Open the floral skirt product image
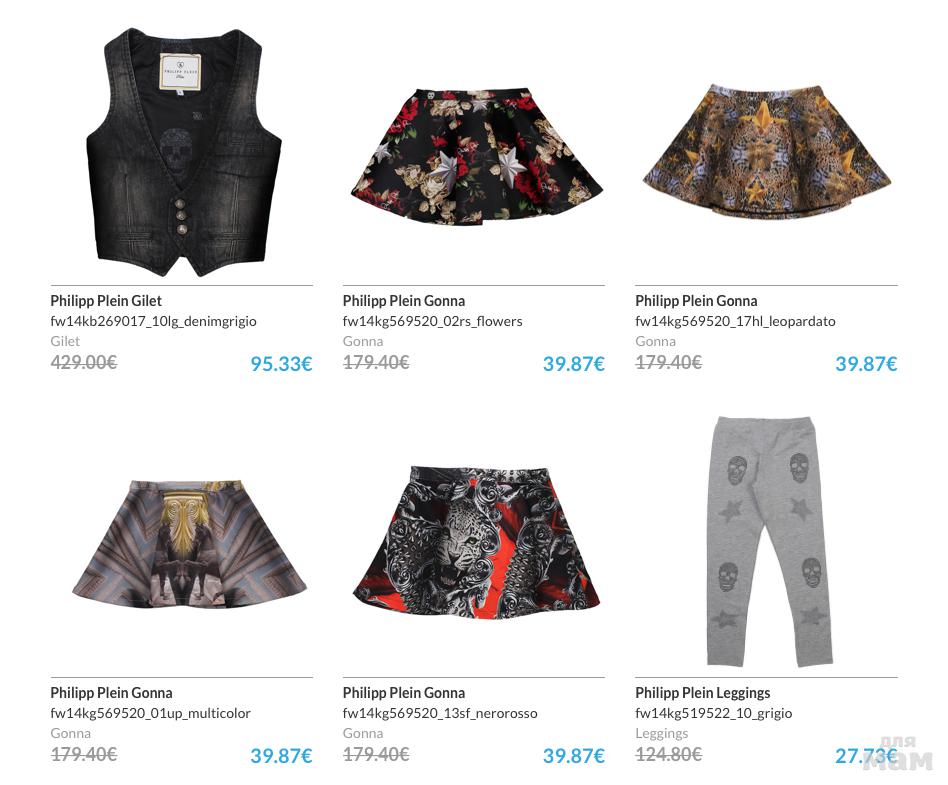Screen dimensions: 948x785 pos(476,157)
